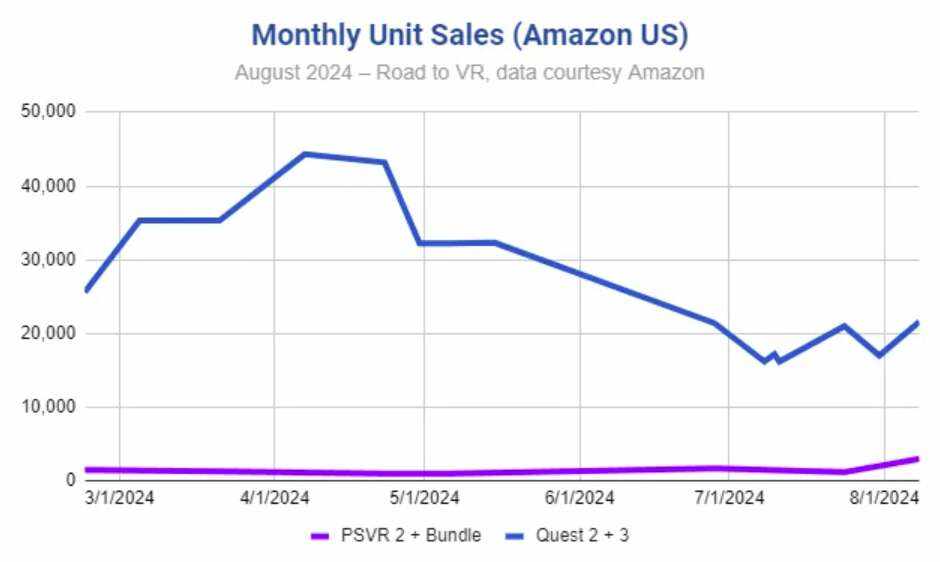The width and height of the screenshot is (940, 562).
Task: Click the purple PSVR 2 + Bundle legend swatch
Action: (x=322, y=536)
